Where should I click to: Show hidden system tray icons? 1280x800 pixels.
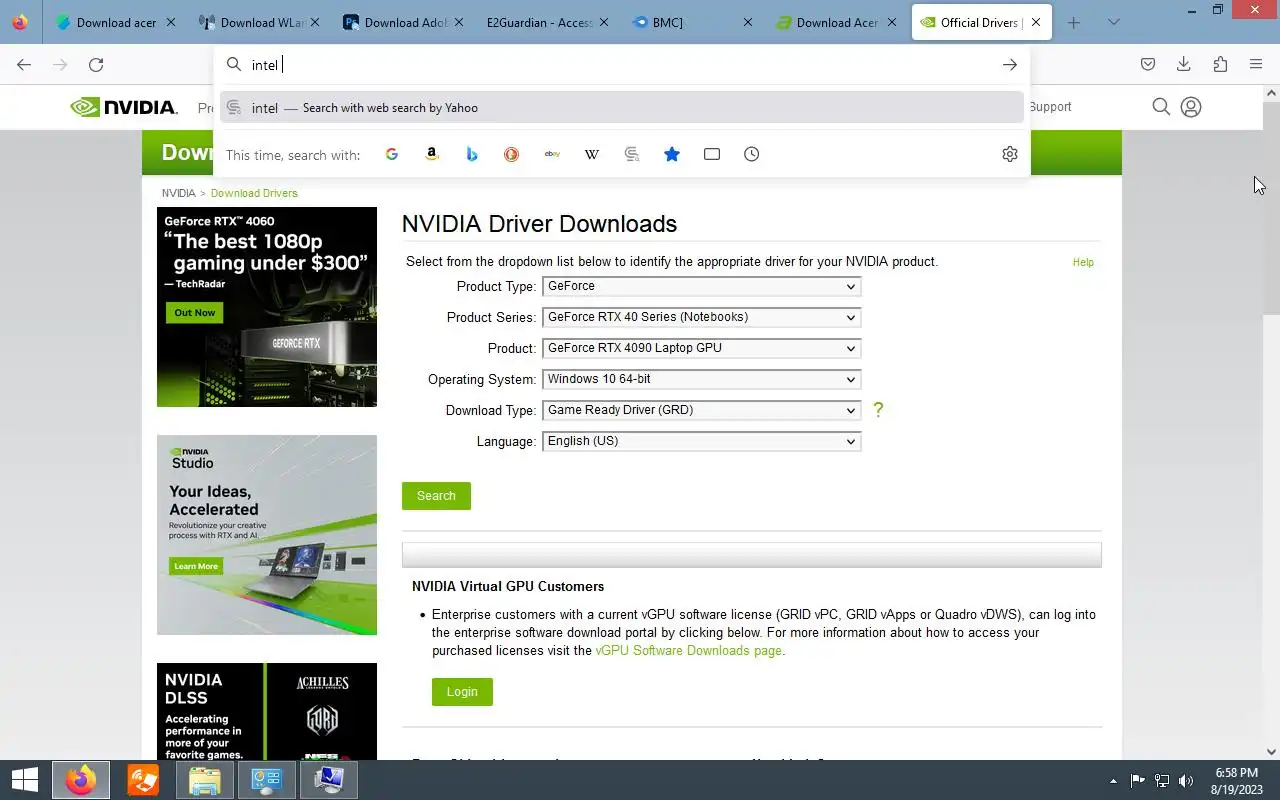(x=1113, y=781)
